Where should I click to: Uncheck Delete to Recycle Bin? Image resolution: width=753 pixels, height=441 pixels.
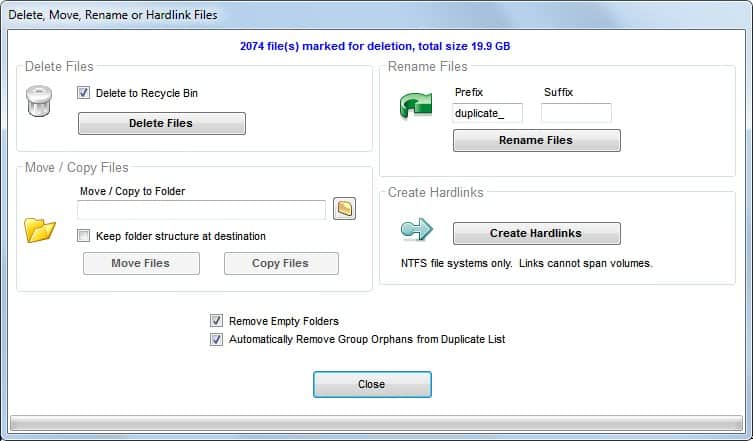[84, 93]
